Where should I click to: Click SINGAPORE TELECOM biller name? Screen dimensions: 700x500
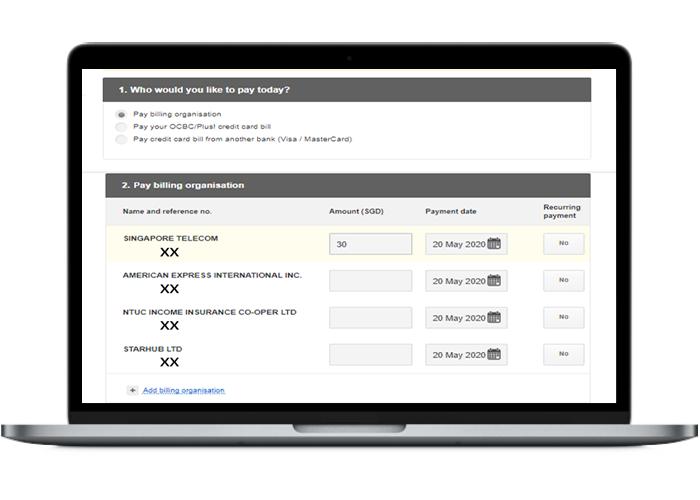click(171, 238)
